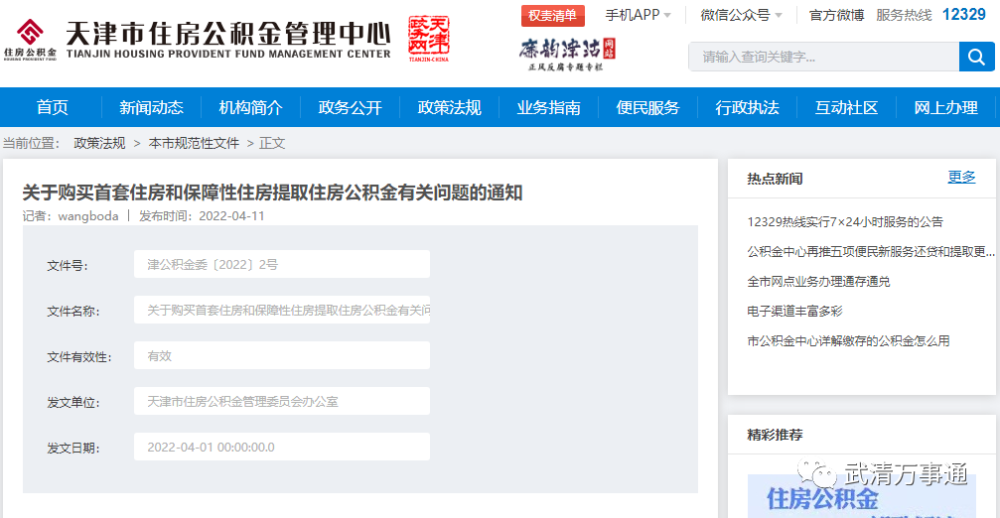Click the red Tianjin seal logo
1000x518 pixels.
(429, 39)
